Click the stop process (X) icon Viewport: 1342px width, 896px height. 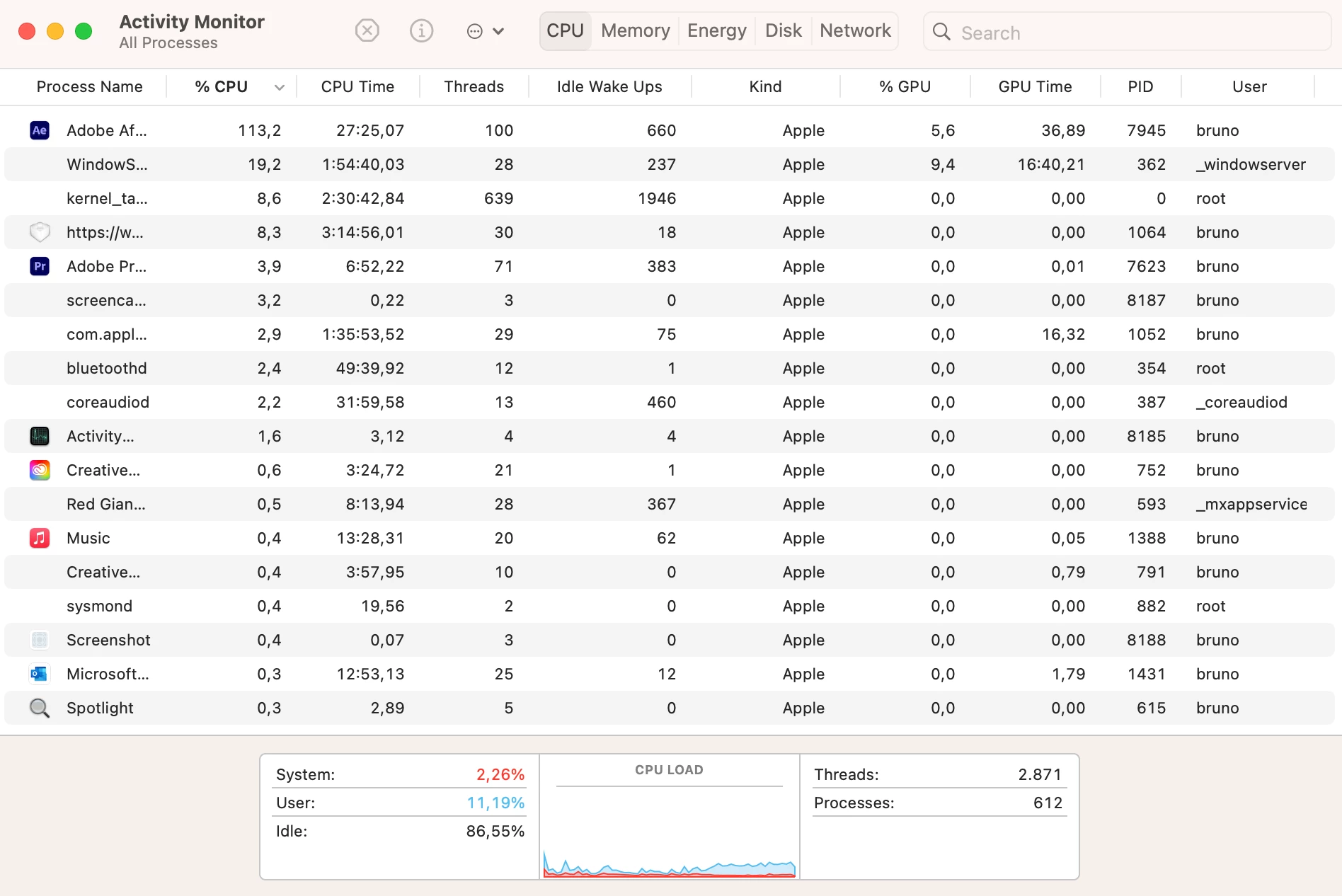(367, 31)
